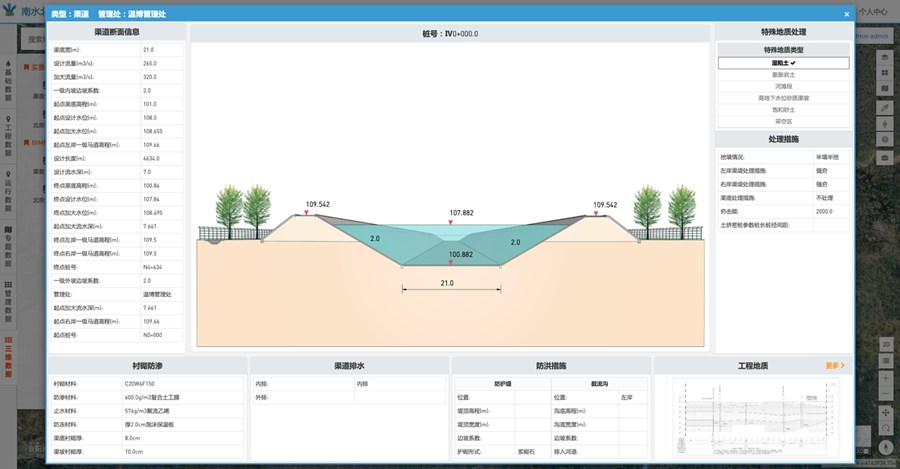Choose 采空区 in geology type list
Screen dimensions: 900x469
[783, 121]
